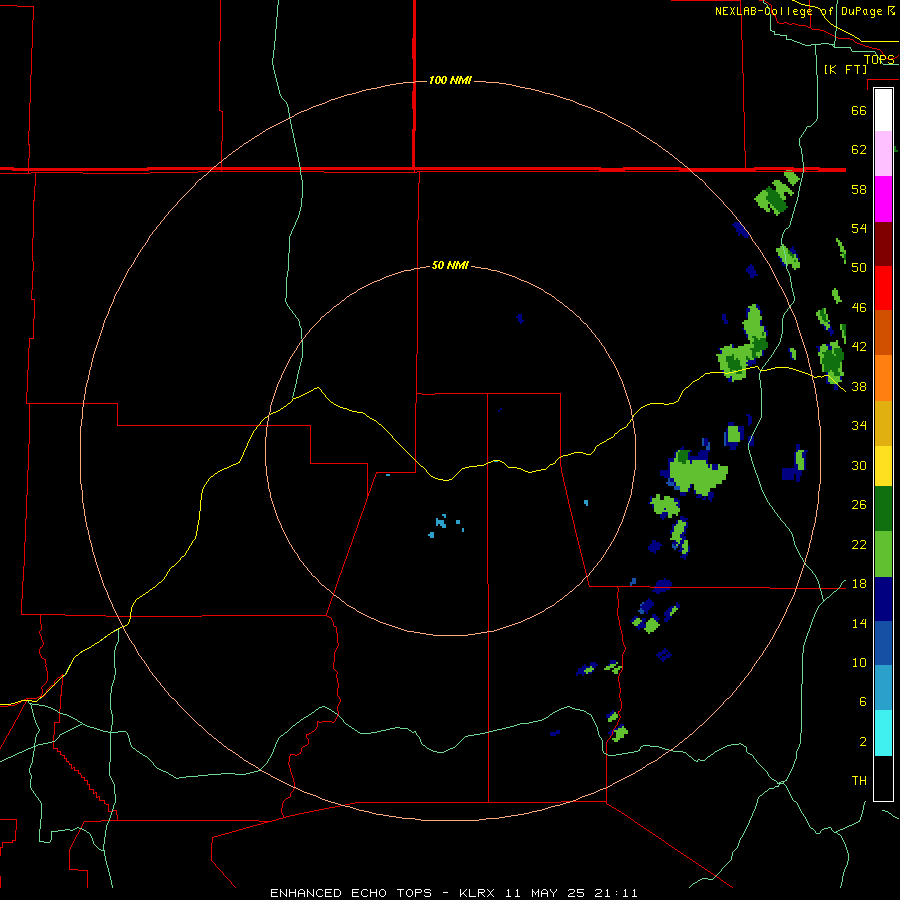Click the "34" legend value
The width and height of the screenshot is (900, 900).
[859, 426]
